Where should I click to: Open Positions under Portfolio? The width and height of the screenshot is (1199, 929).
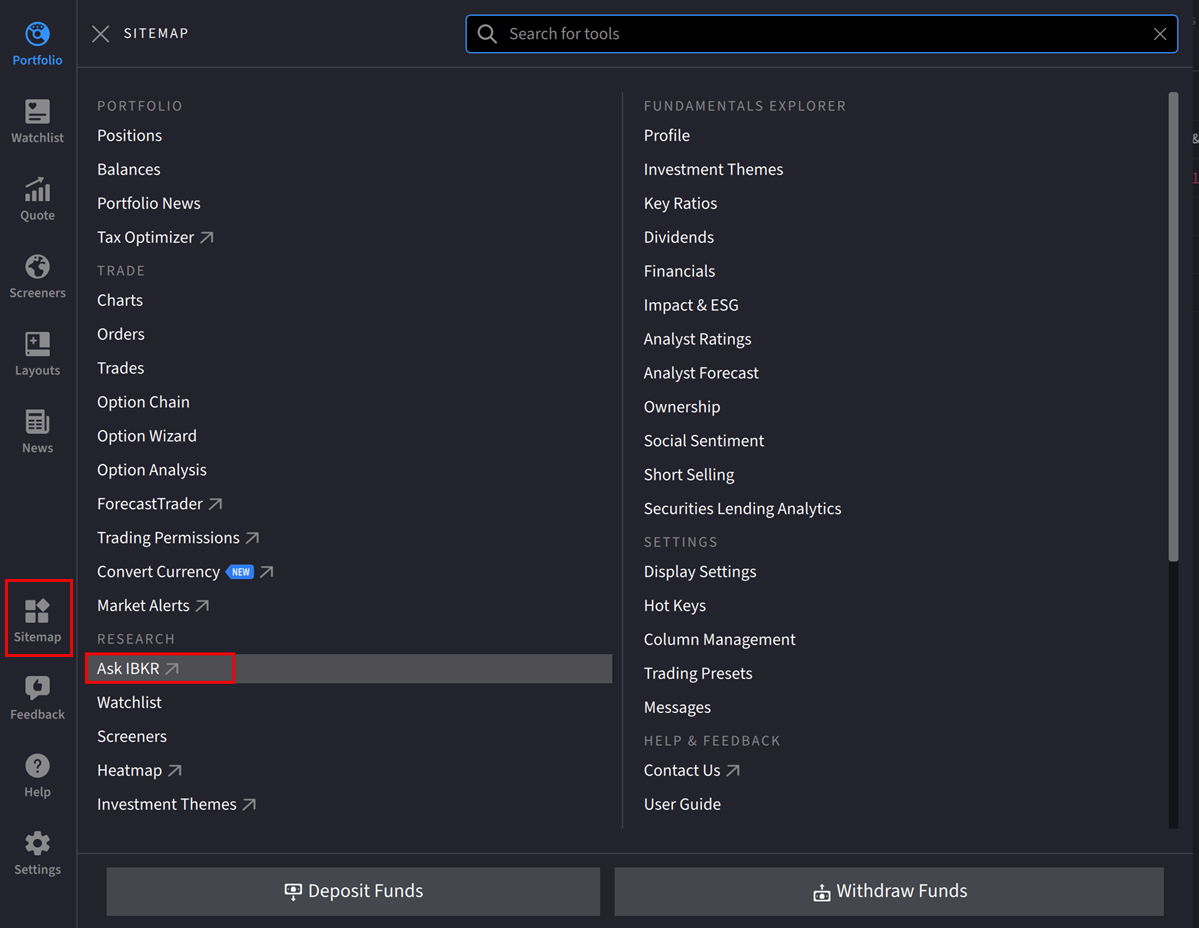[130, 135]
